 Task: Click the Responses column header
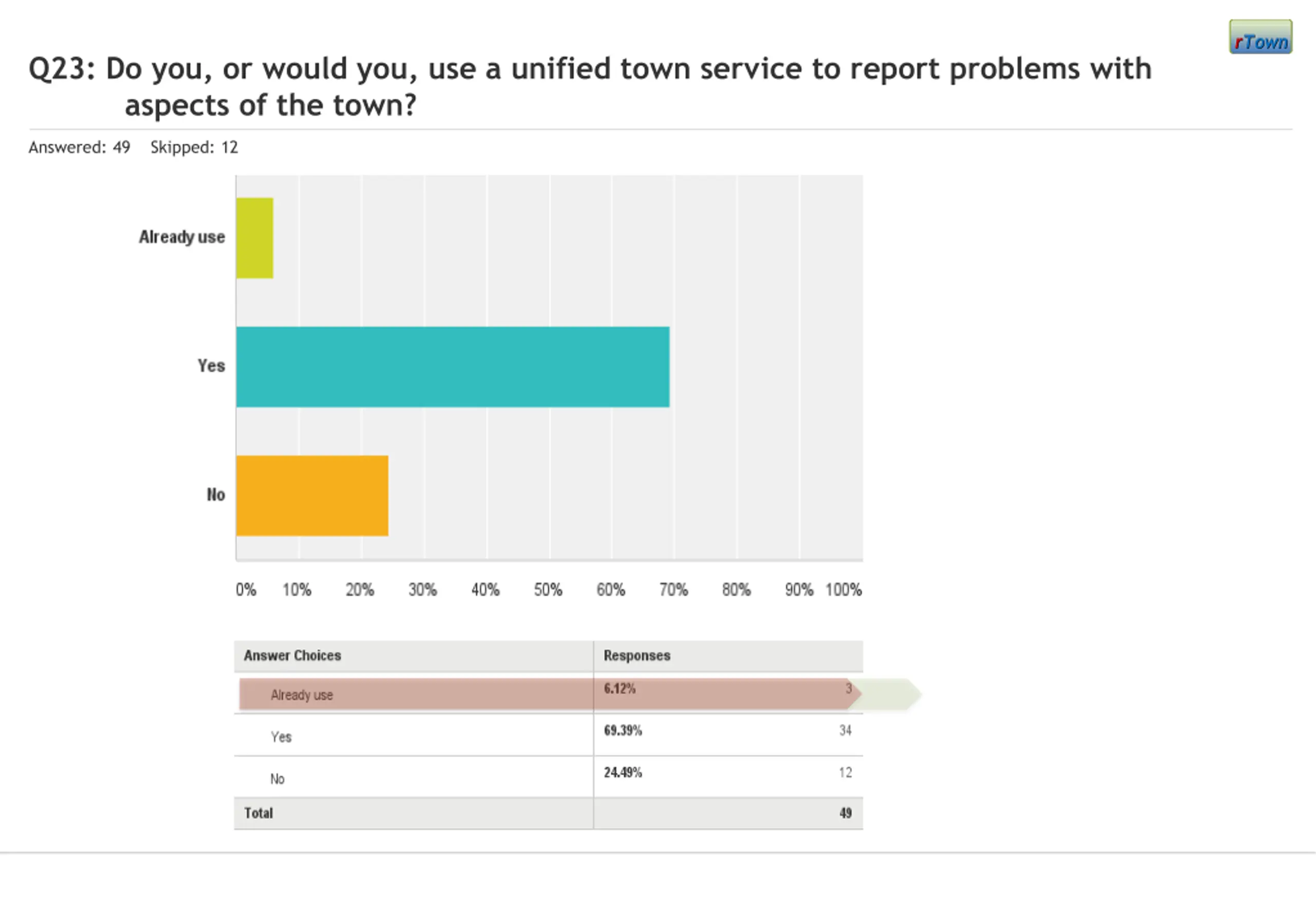(637, 655)
